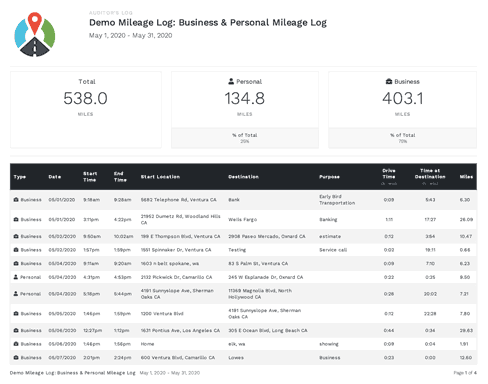Click the start location 21953 Dumetz Rd

tap(180, 219)
